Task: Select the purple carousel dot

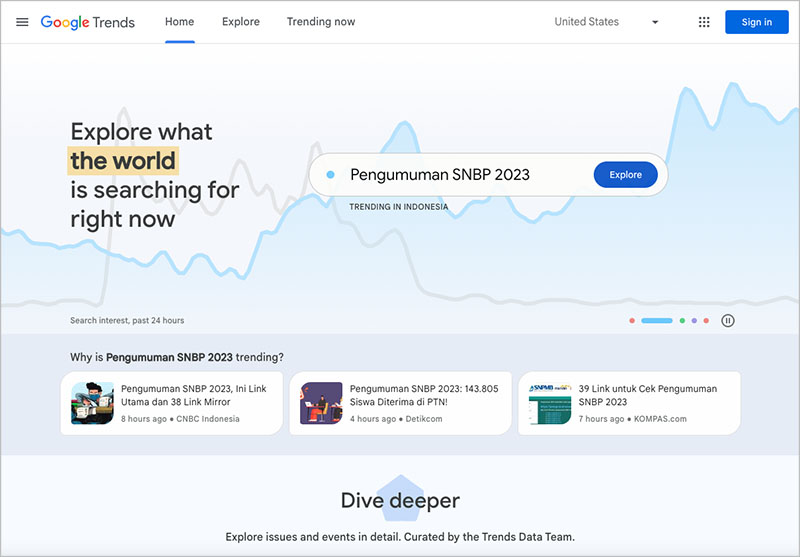Action: (694, 321)
